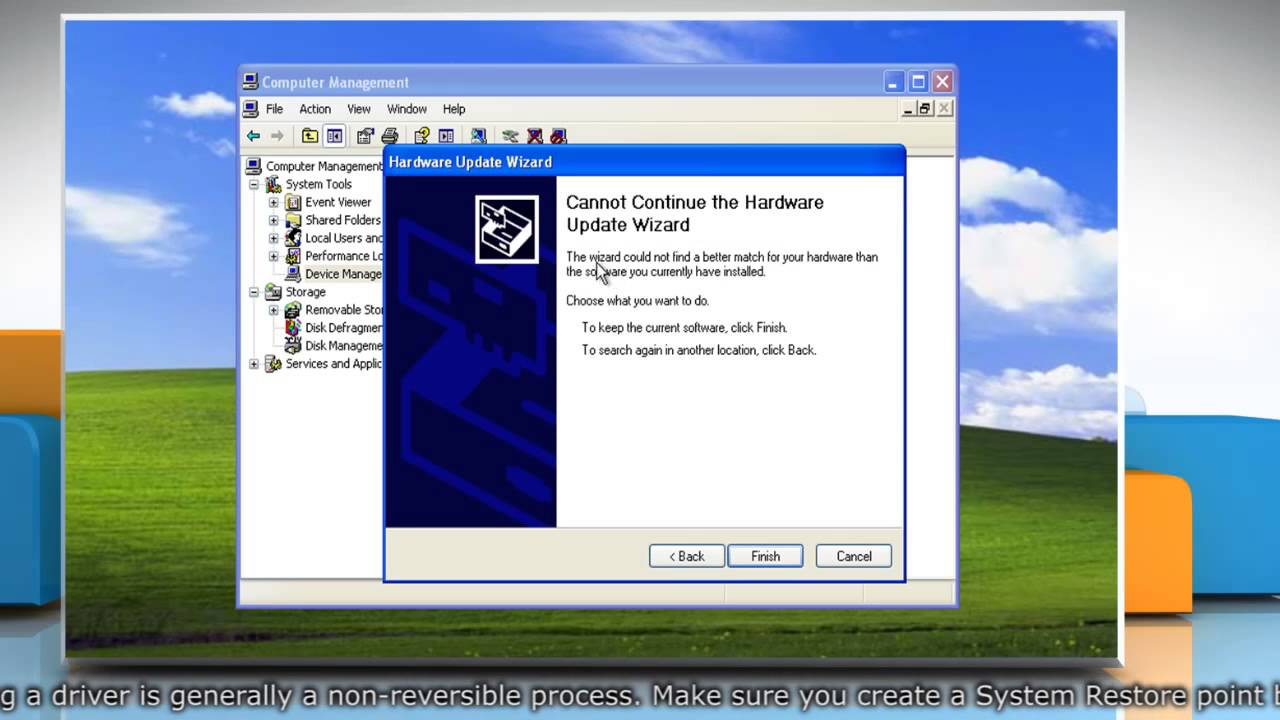
Task: Expand the Shared Folders branch
Action: (x=274, y=220)
